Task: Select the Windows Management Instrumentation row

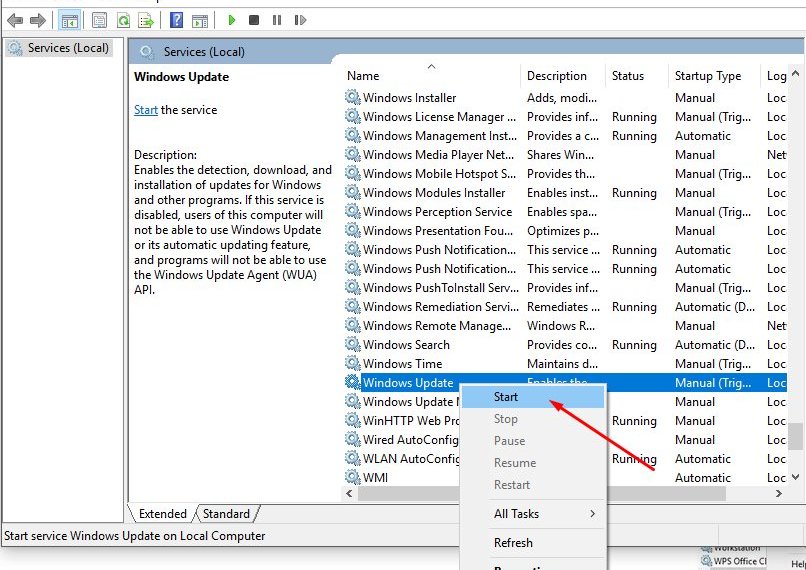Action: pos(564,136)
